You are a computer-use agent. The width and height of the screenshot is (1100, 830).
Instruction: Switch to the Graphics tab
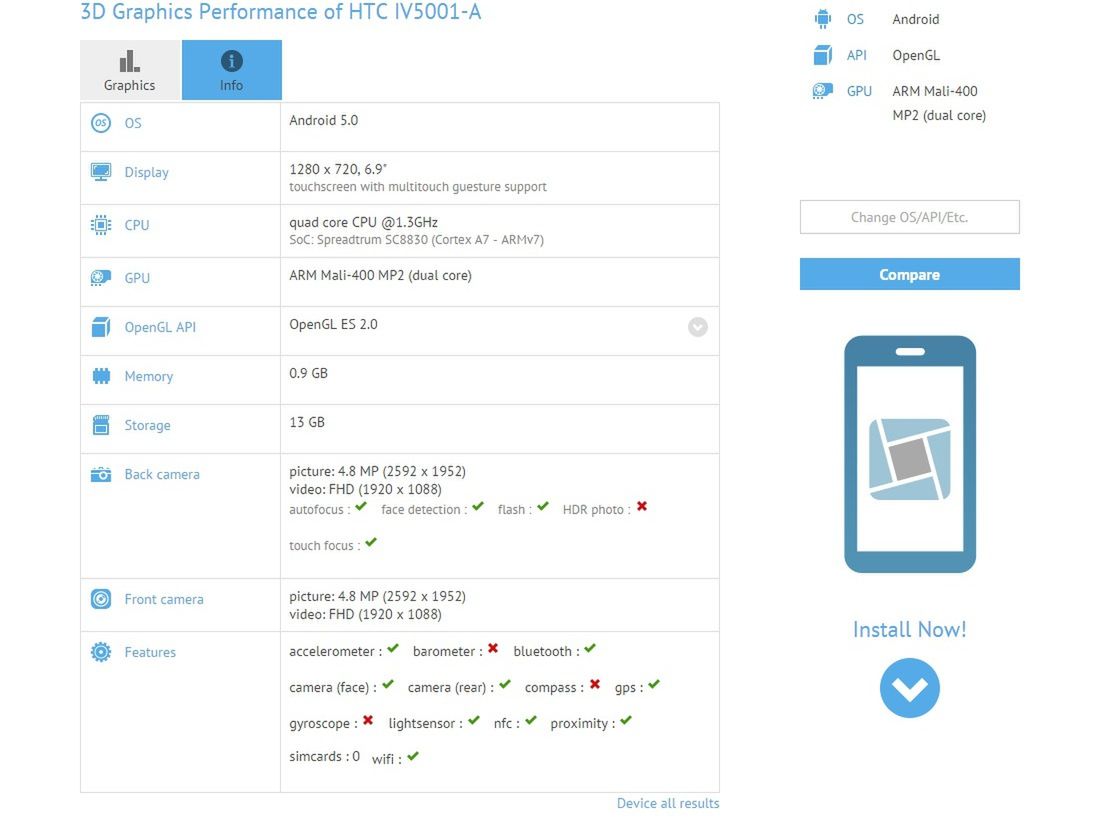(130, 70)
